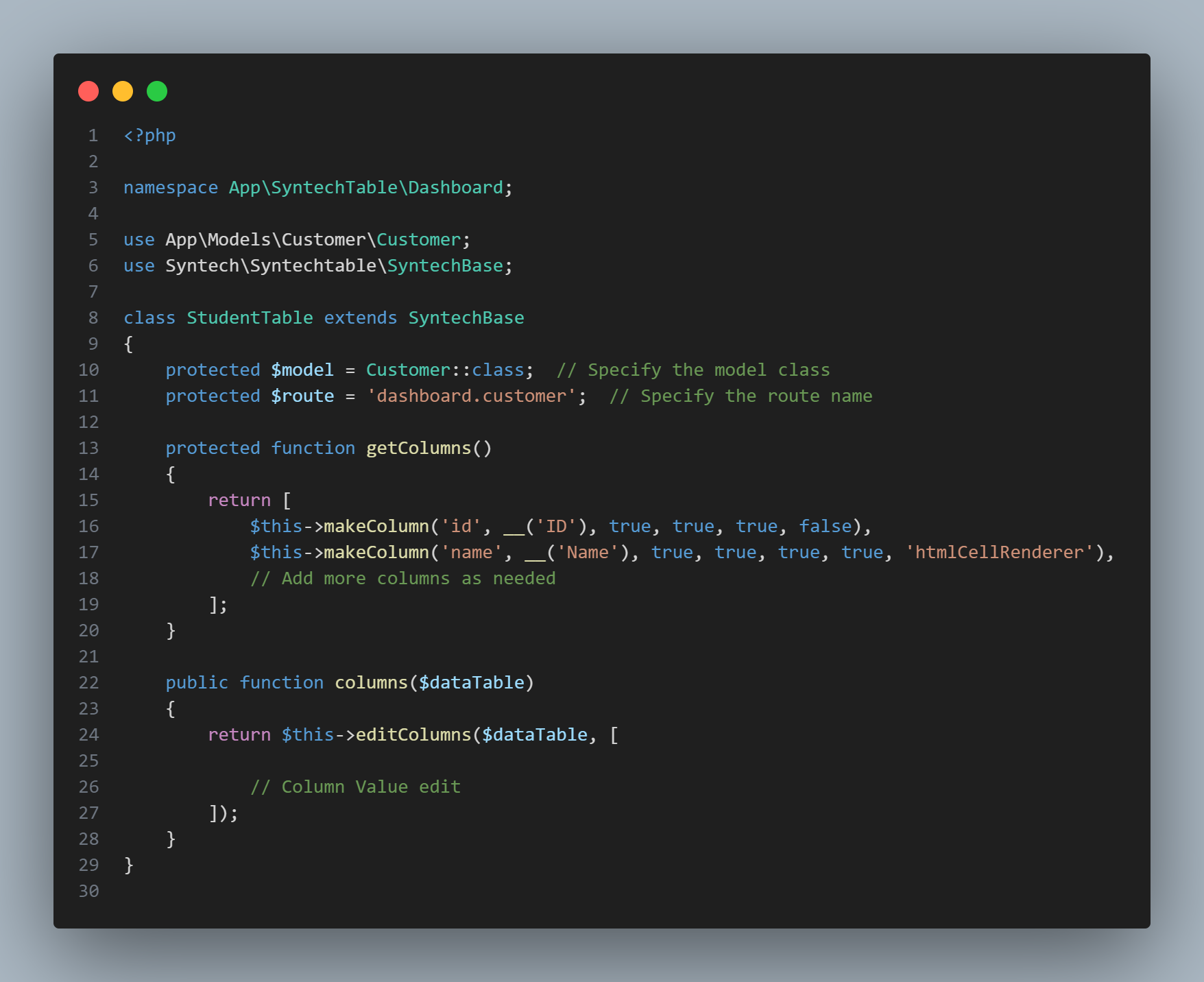Click the 'dashboard.customer' route string
The width and height of the screenshot is (1204, 982).
(x=471, y=396)
